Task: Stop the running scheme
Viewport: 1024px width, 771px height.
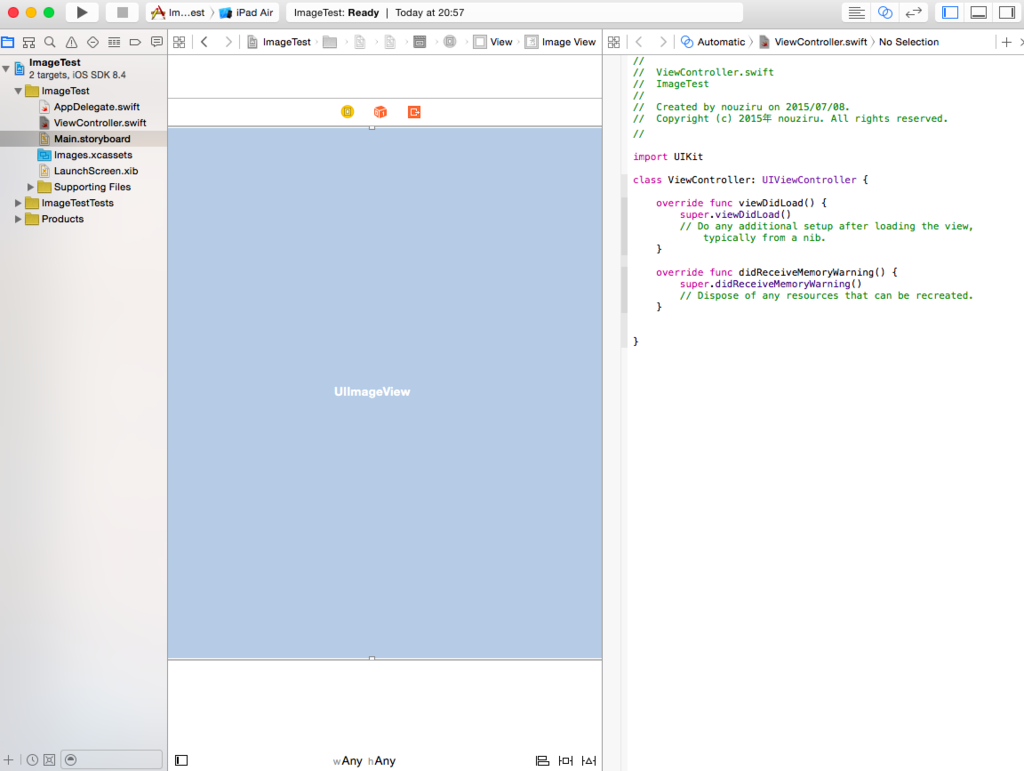Action: point(122,12)
